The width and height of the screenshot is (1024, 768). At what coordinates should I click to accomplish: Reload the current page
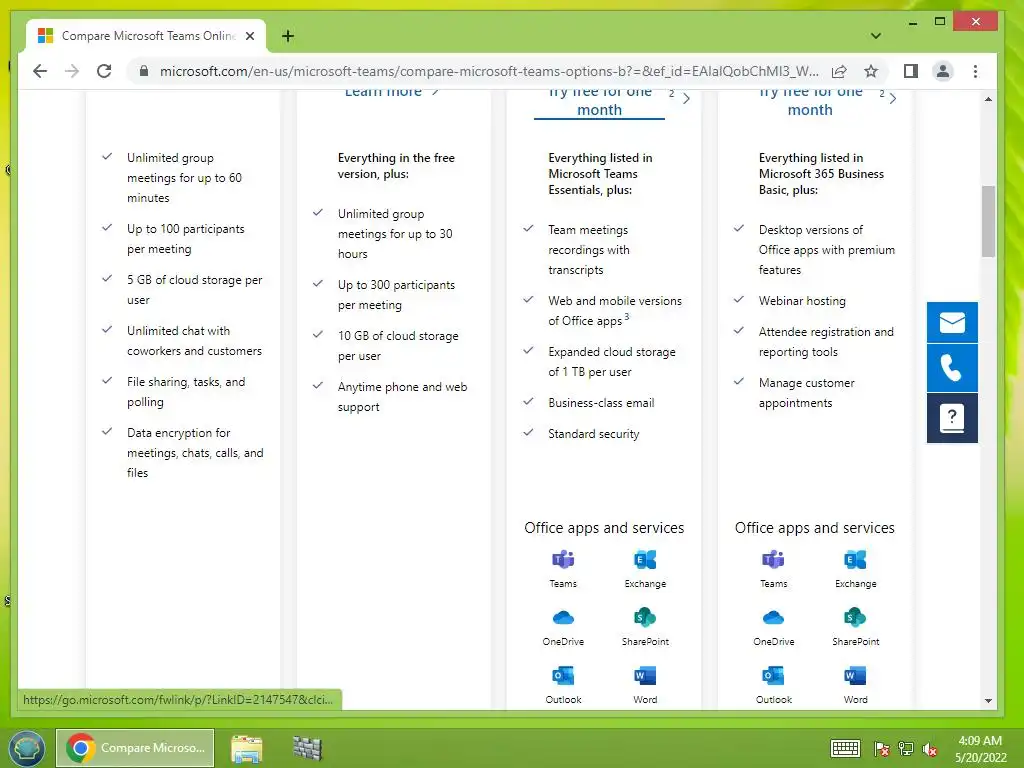(104, 71)
